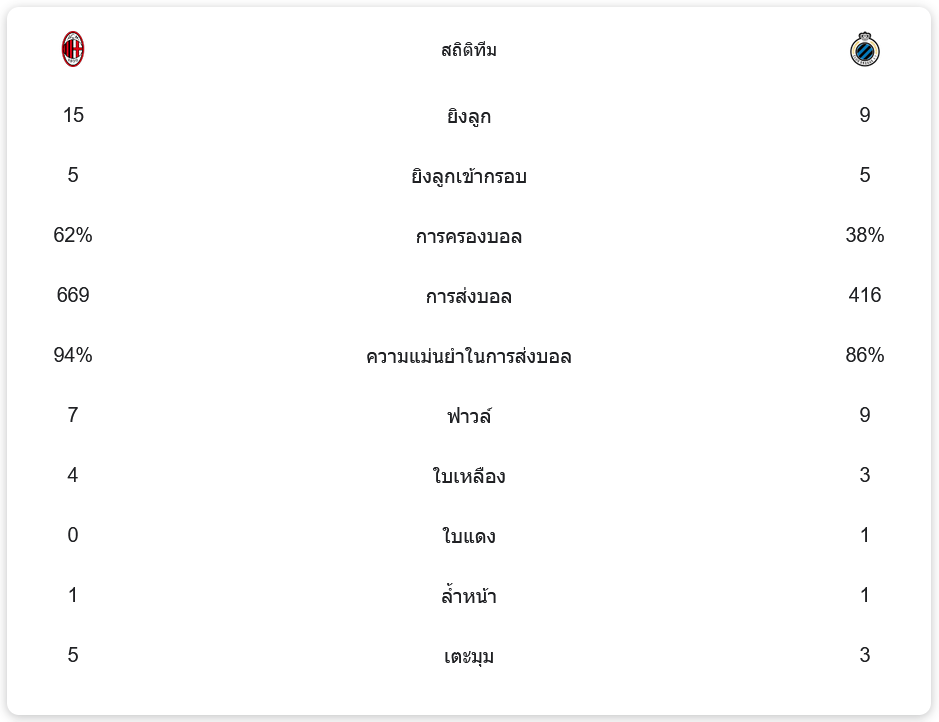This screenshot has width=939, height=722.
Task: Click the การส่งบอล stat label
Action: pos(469,296)
